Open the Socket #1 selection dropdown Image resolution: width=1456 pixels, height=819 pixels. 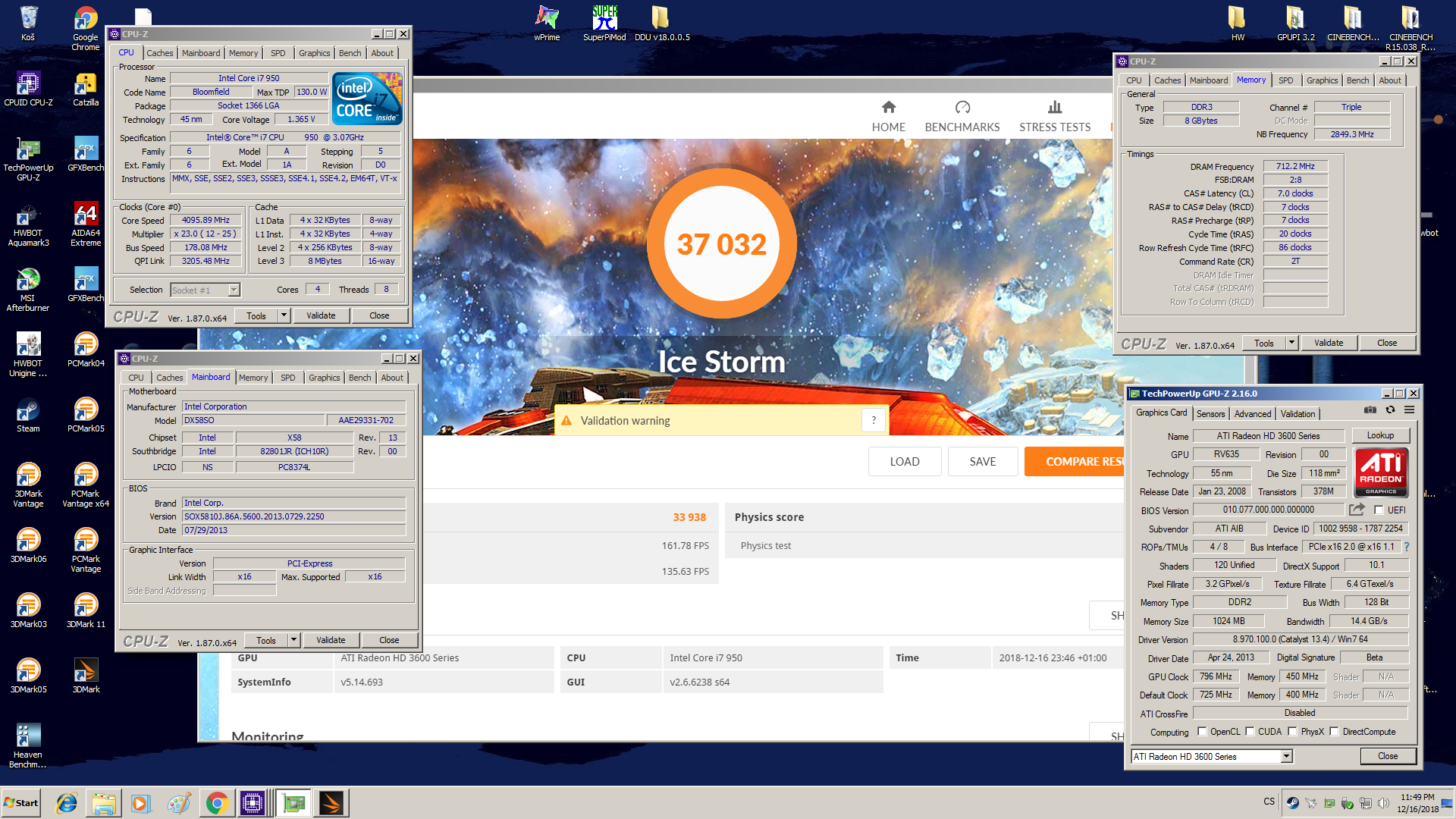click(x=234, y=290)
